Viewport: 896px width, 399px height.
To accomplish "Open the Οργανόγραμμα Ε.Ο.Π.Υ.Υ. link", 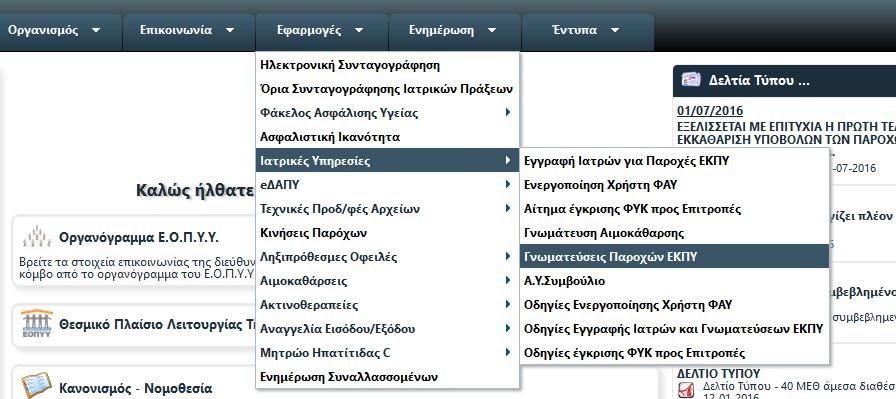I will (x=139, y=238).
